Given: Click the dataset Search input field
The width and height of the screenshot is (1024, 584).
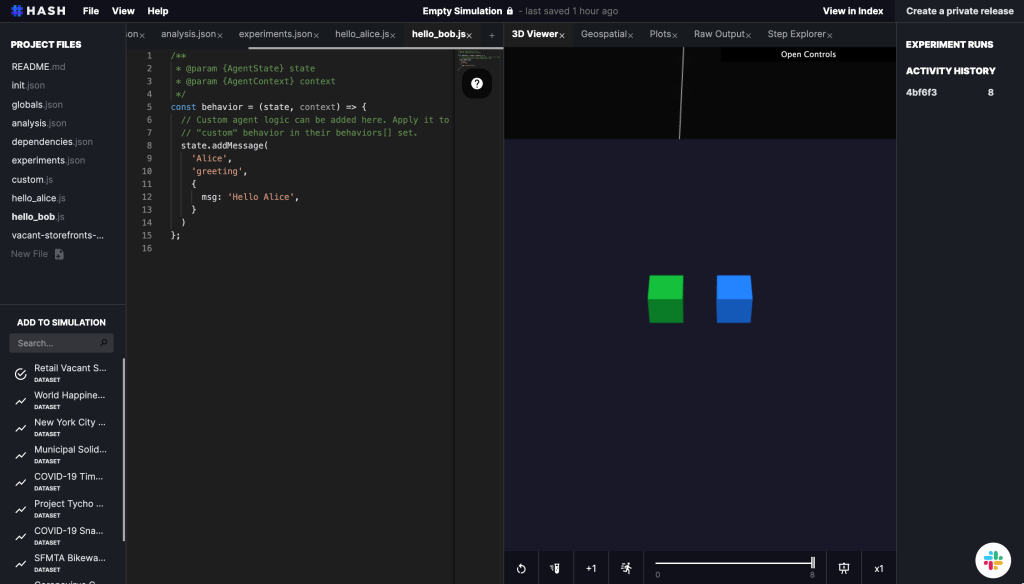Looking at the screenshot, I should coord(55,343).
